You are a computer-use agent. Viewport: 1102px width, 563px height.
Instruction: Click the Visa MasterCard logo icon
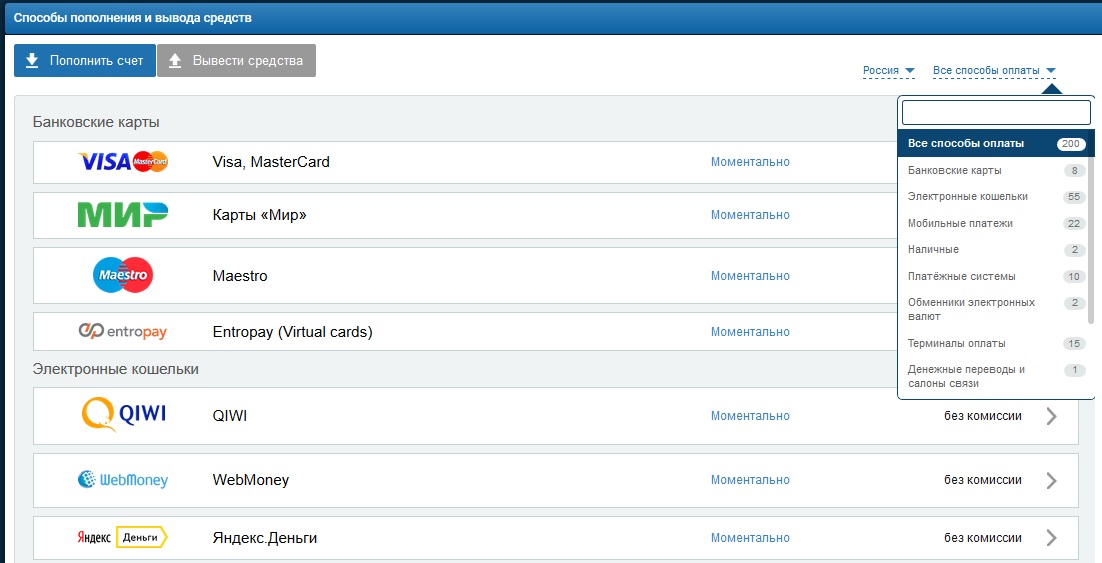point(123,162)
